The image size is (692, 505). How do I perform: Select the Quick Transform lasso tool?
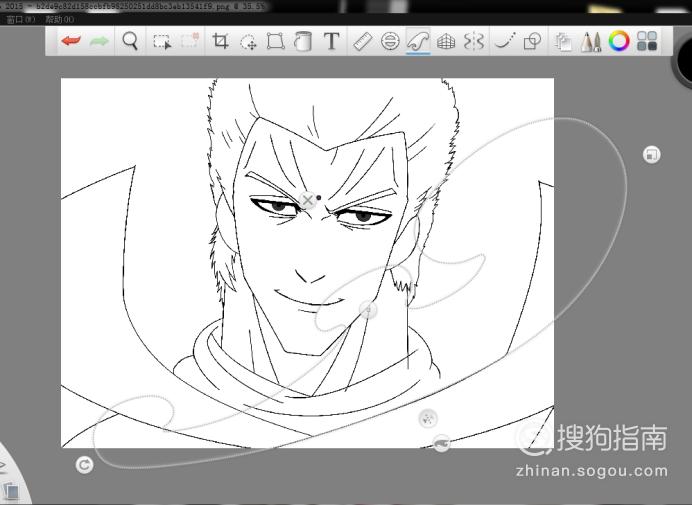(248, 42)
